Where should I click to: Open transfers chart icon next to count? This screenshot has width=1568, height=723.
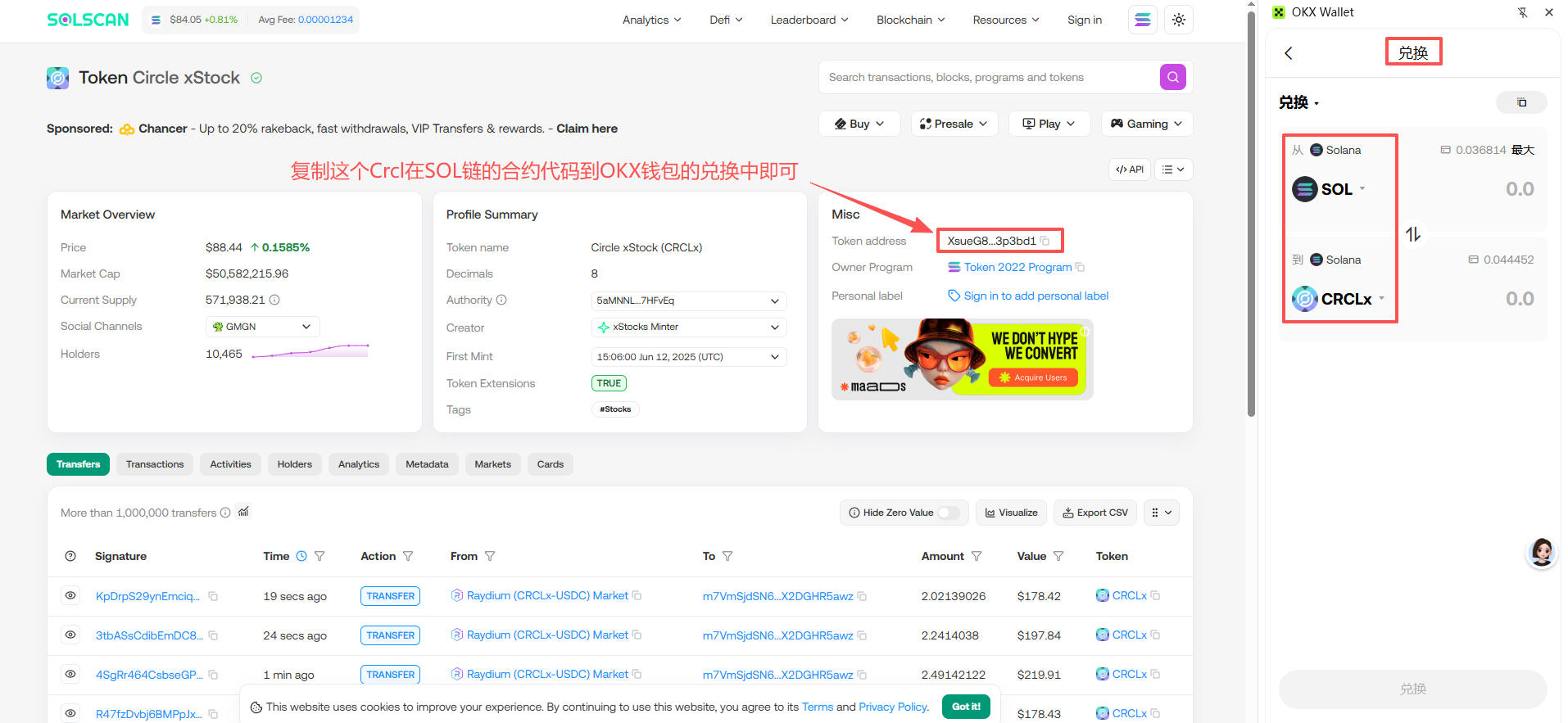pyautogui.click(x=243, y=512)
